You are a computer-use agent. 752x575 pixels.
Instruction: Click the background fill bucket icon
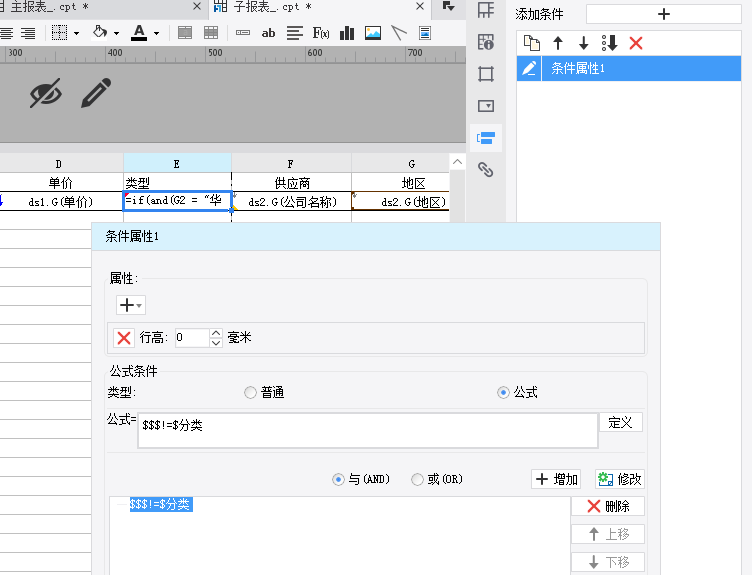[x=100, y=32]
